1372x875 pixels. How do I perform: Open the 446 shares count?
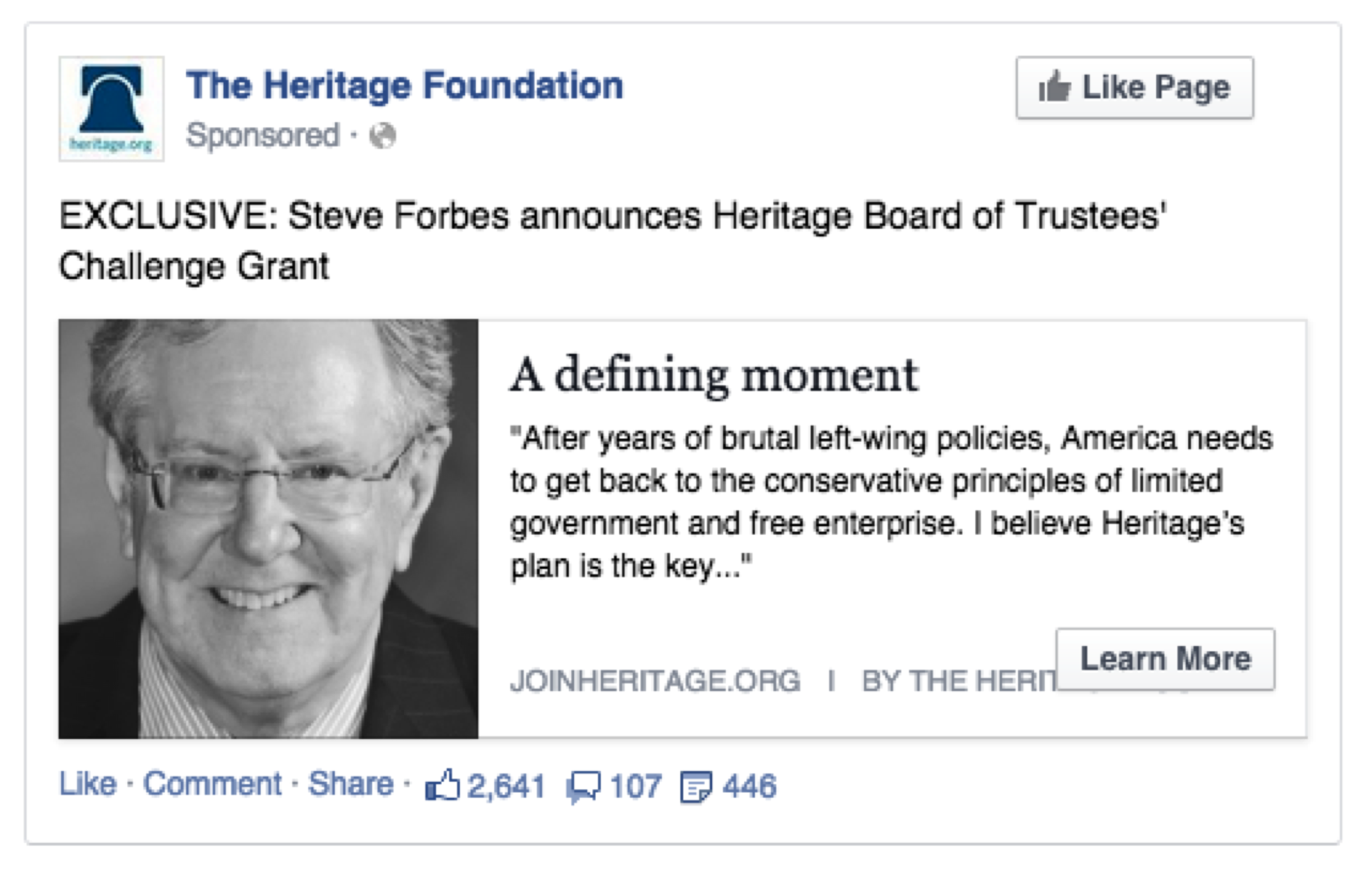tap(749, 786)
